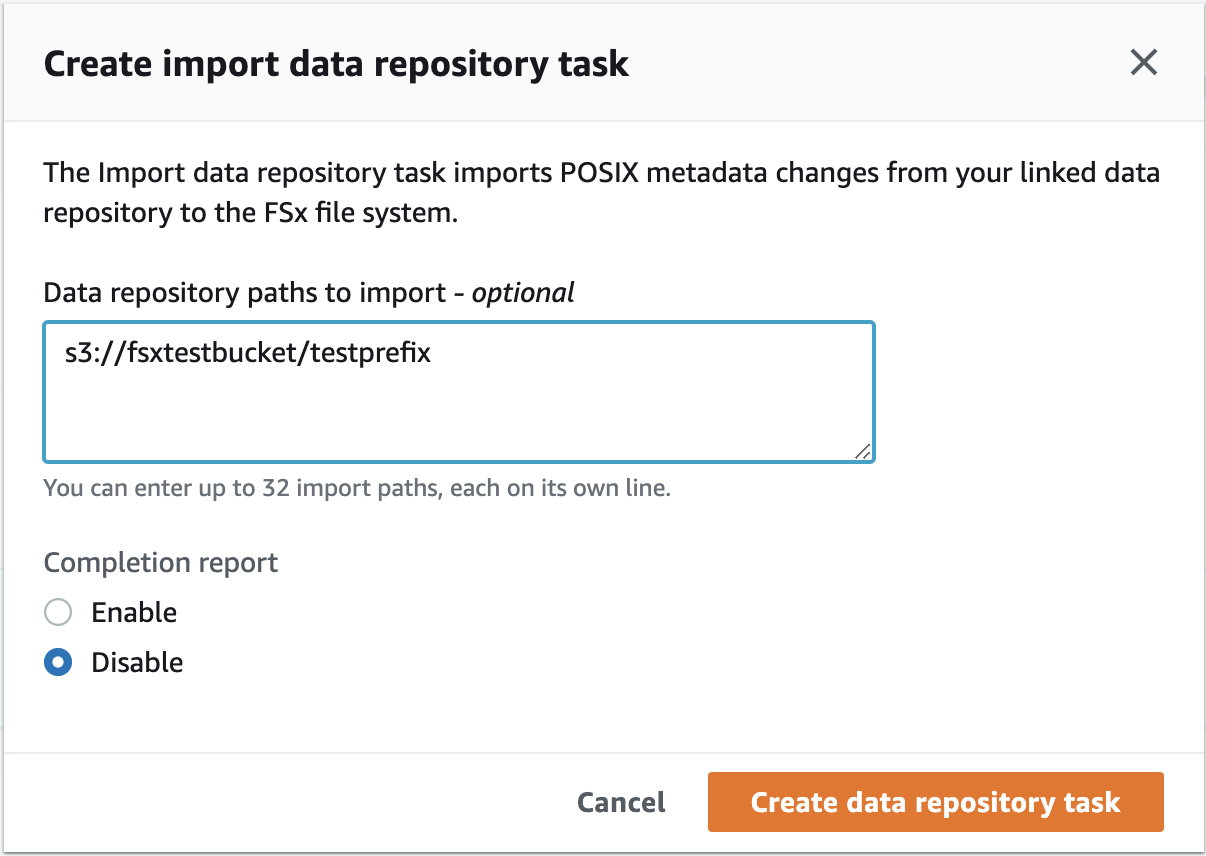Click the "Completion report" section label
The height and width of the screenshot is (856, 1206).
point(161,562)
